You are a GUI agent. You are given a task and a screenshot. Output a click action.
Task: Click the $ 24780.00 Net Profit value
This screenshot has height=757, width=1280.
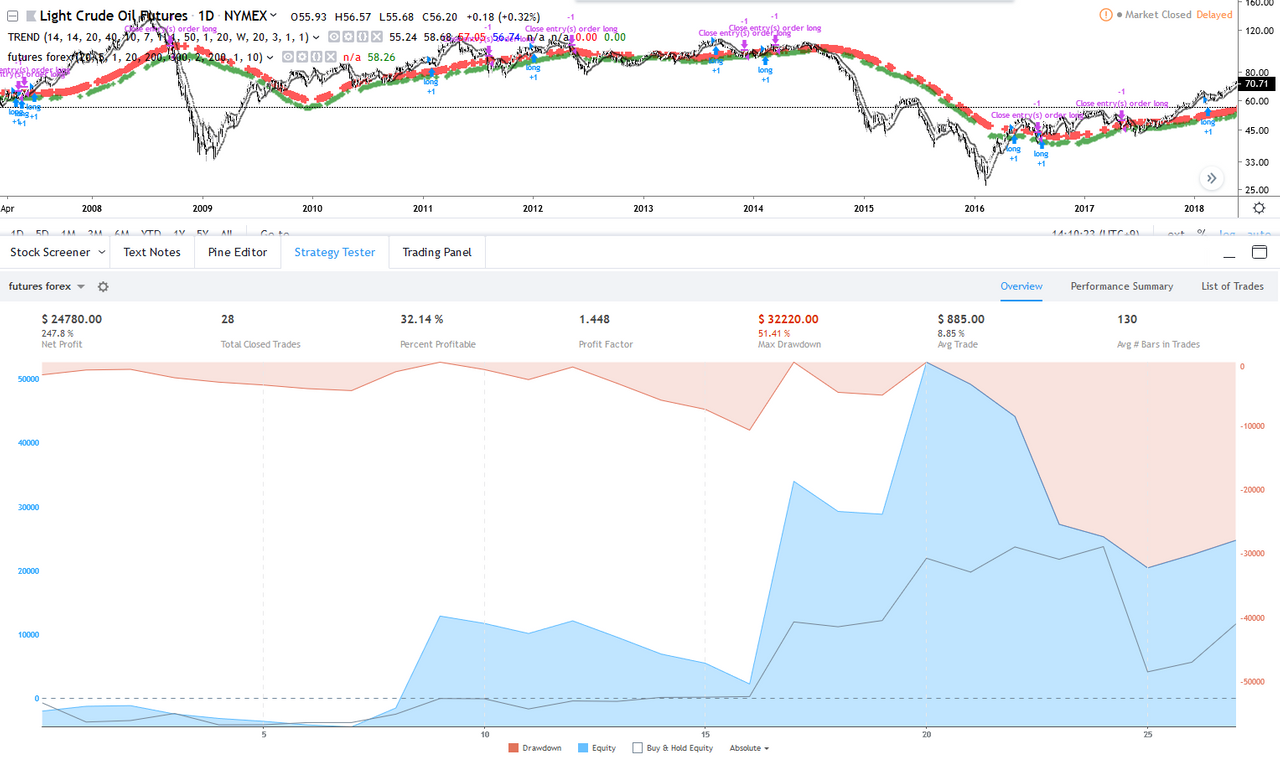(72, 320)
